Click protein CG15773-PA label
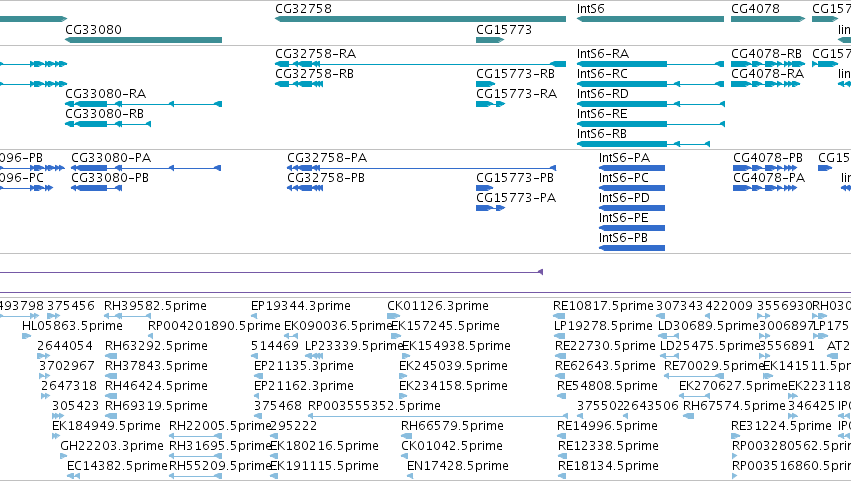Viewport: 851px width, 481px height. pyautogui.click(x=516, y=198)
